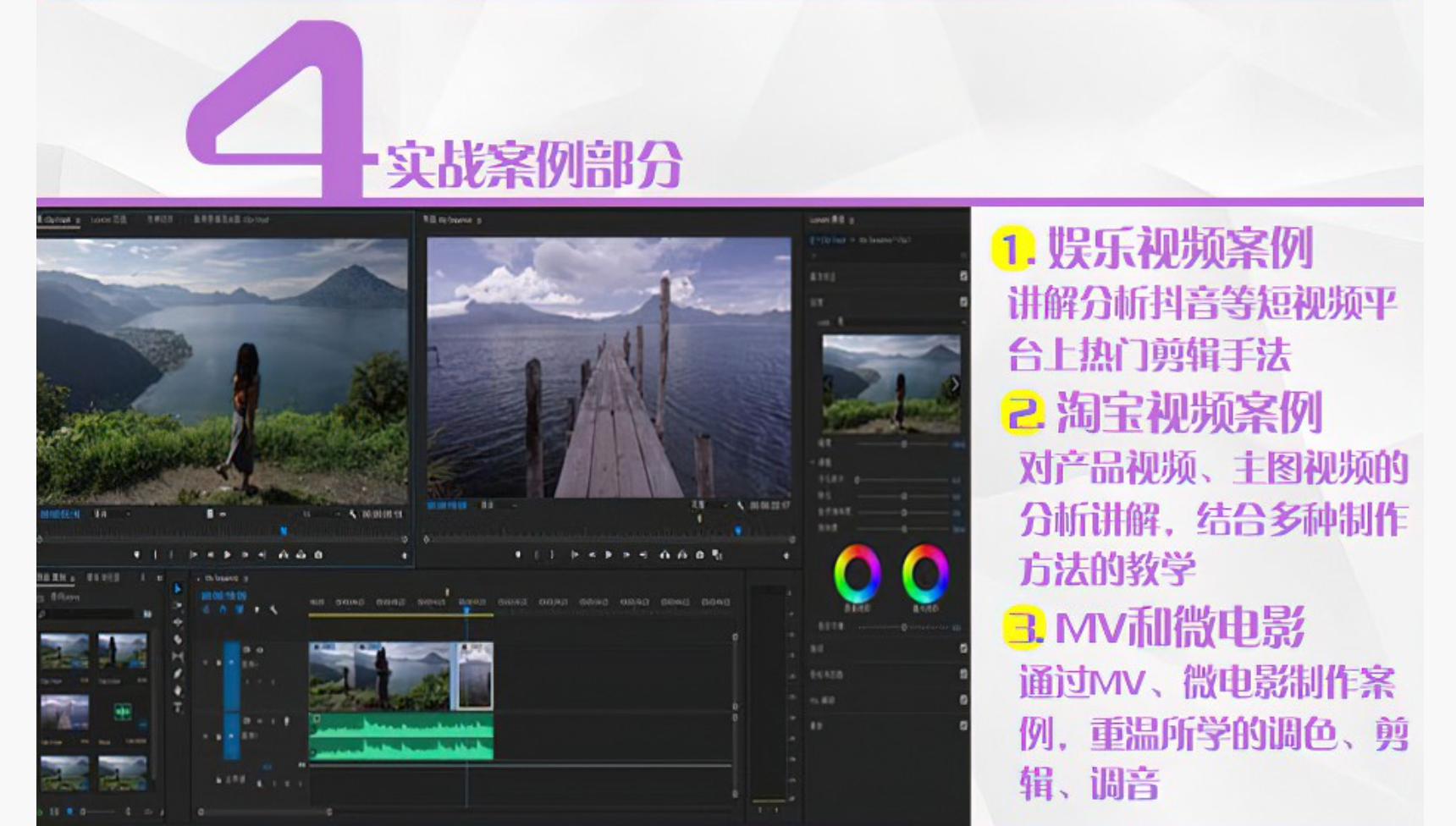Toggle HSL Secondary checkbox in Lumetri panel
The width and height of the screenshot is (1456, 826).
[963, 700]
